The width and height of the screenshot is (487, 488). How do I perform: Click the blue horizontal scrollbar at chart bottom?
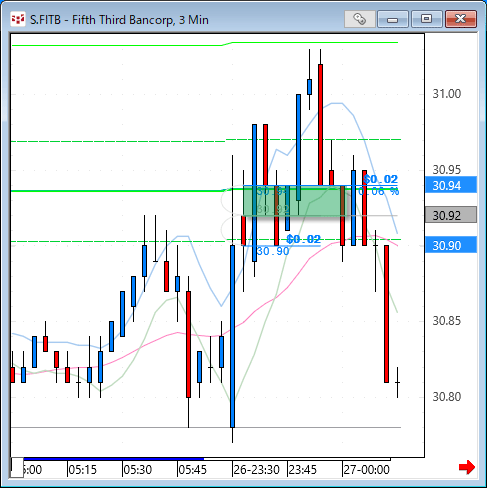click(x=113, y=459)
